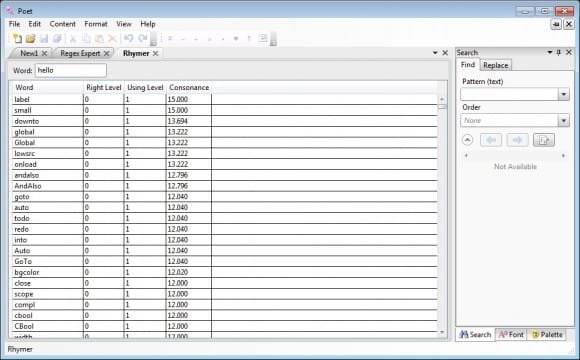The width and height of the screenshot is (580, 360).
Task: Select the Rhymer tab
Action: [x=136, y=53]
